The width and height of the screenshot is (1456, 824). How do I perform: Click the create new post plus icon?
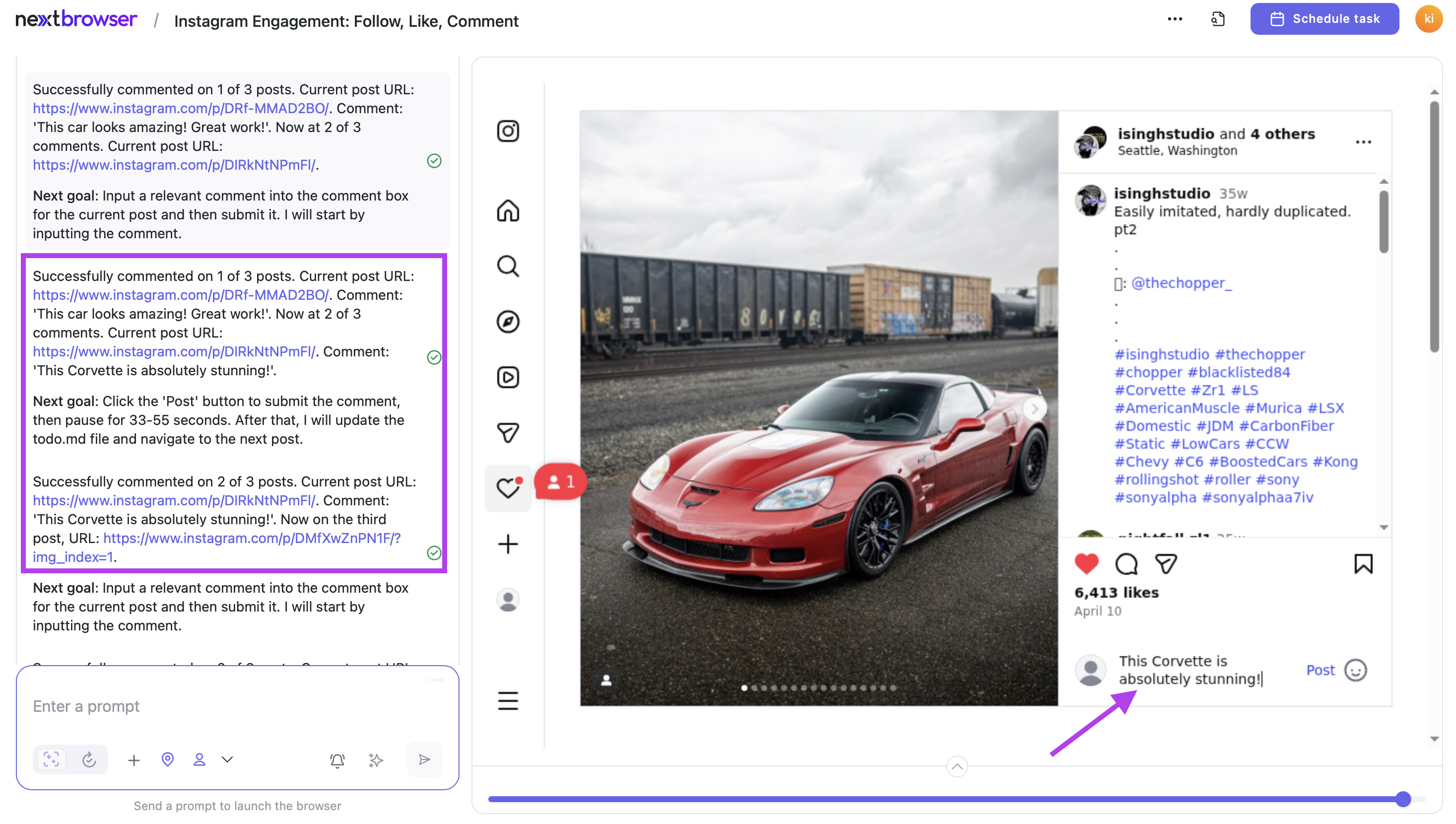coord(507,544)
